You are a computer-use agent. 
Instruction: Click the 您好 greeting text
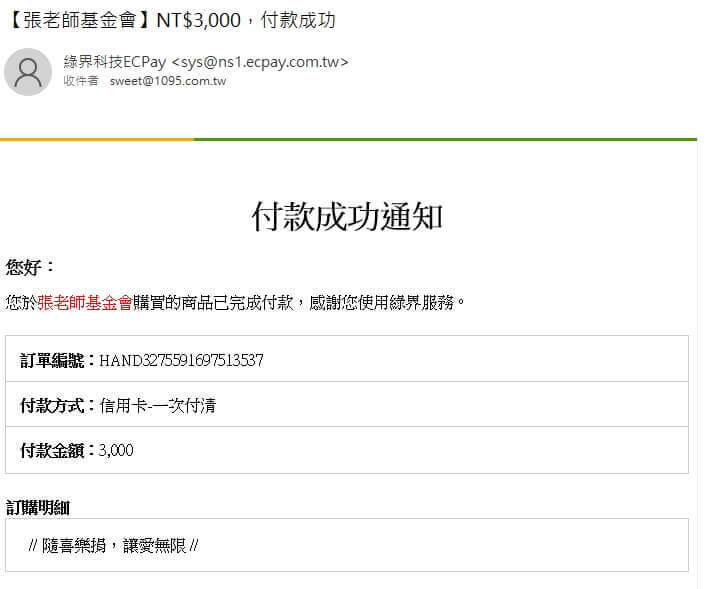click(30, 267)
